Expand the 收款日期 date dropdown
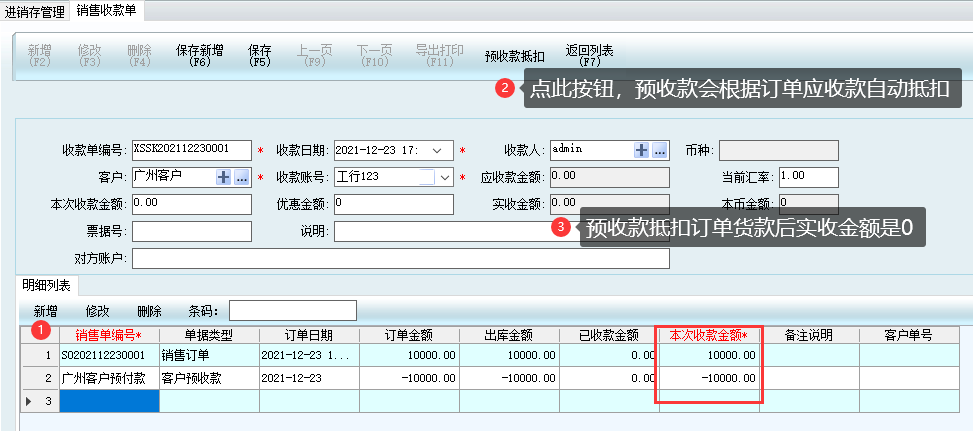973x431 pixels. [x=436, y=150]
